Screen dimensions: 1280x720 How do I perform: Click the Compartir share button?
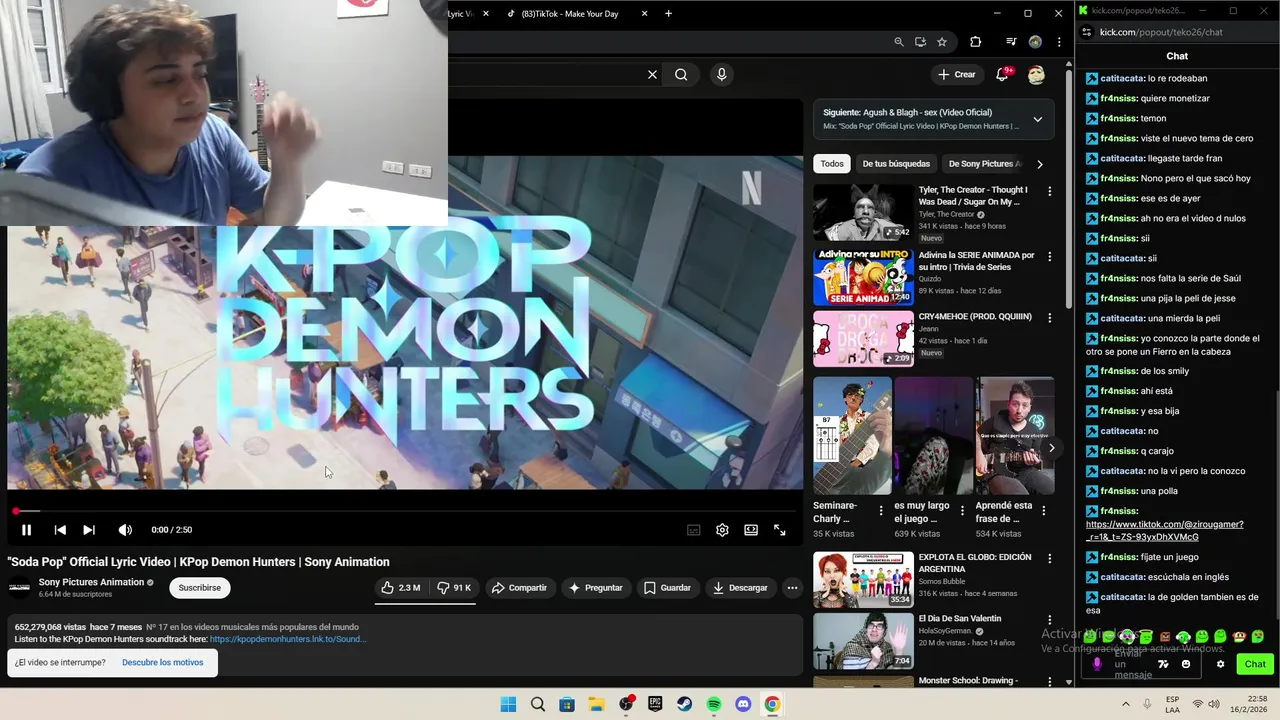pyautogui.click(x=520, y=588)
